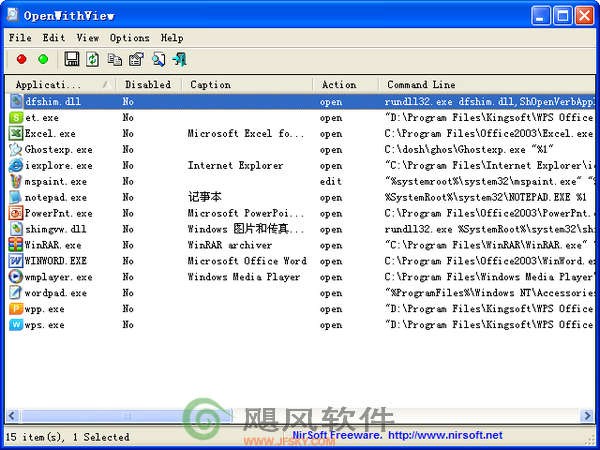This screenshot has width=600, height=450.
Task: Click the wmplayer.exe application icon
Action: pyautogui.click(x=16, y=277)
